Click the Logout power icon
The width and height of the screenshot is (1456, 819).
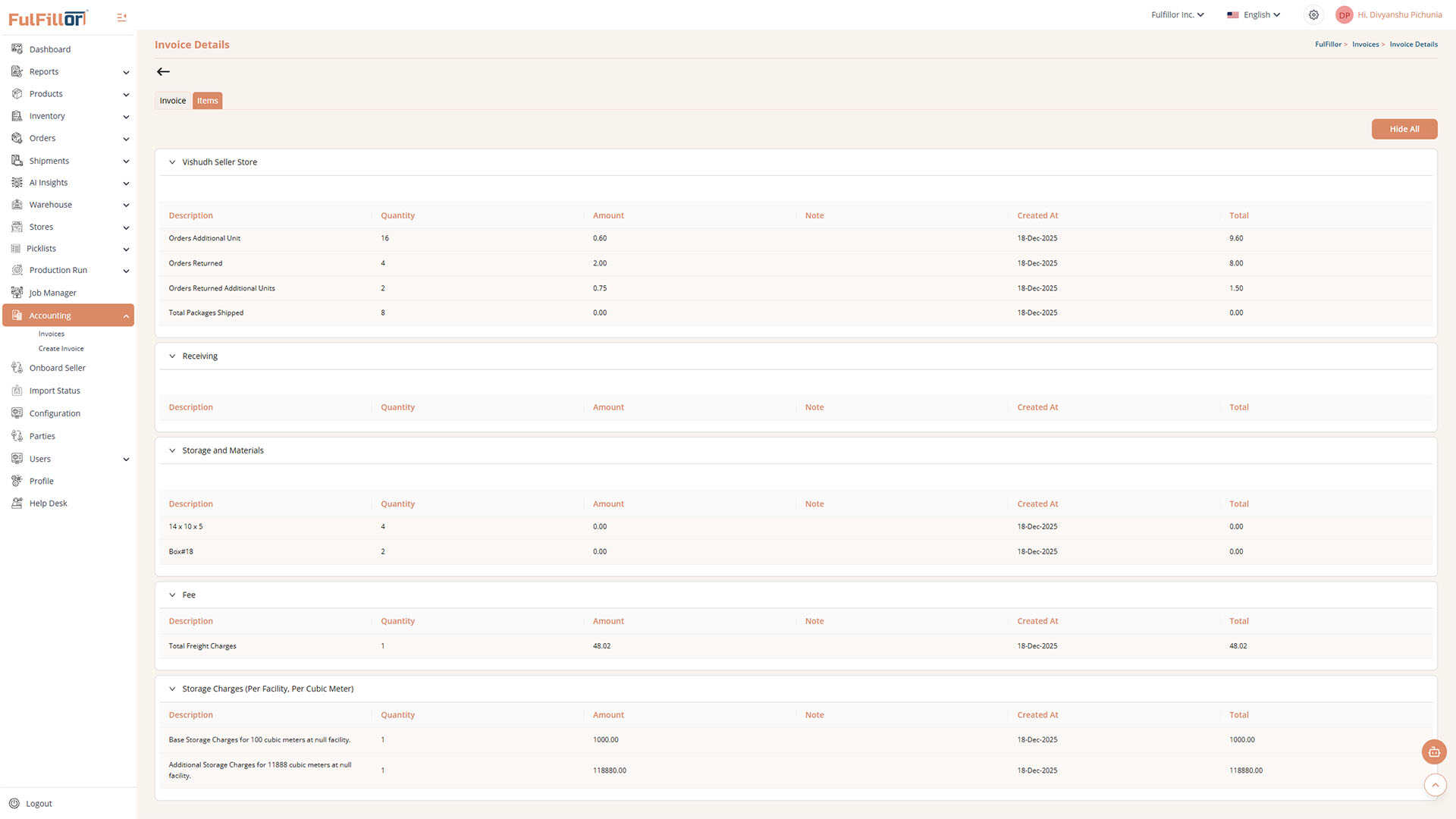point(14,804)
